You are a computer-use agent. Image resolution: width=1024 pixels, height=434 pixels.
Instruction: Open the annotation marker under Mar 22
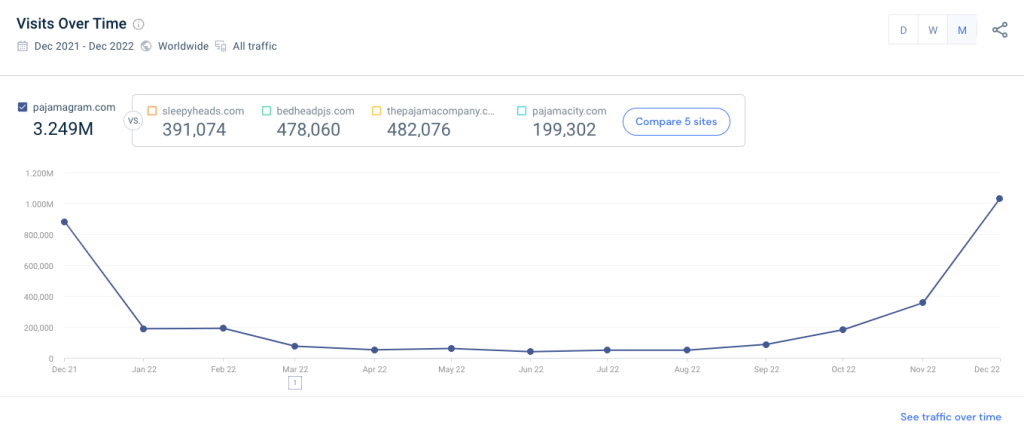point(294,382)
